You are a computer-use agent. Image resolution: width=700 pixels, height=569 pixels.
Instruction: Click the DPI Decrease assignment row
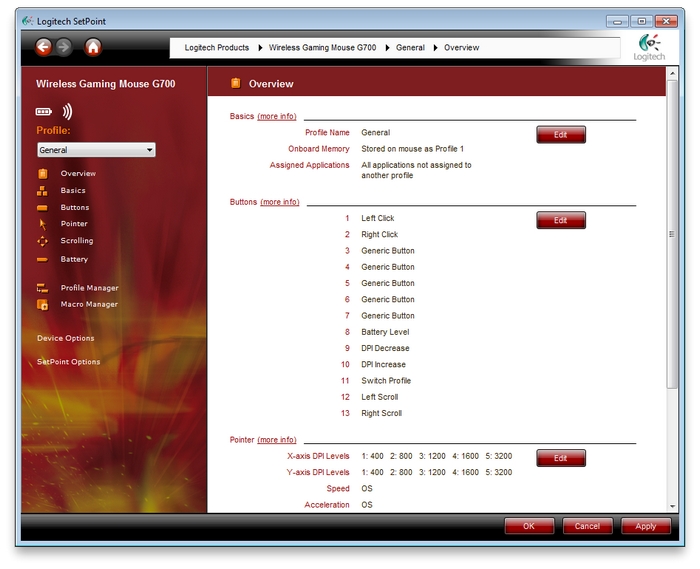click(385, 349)
